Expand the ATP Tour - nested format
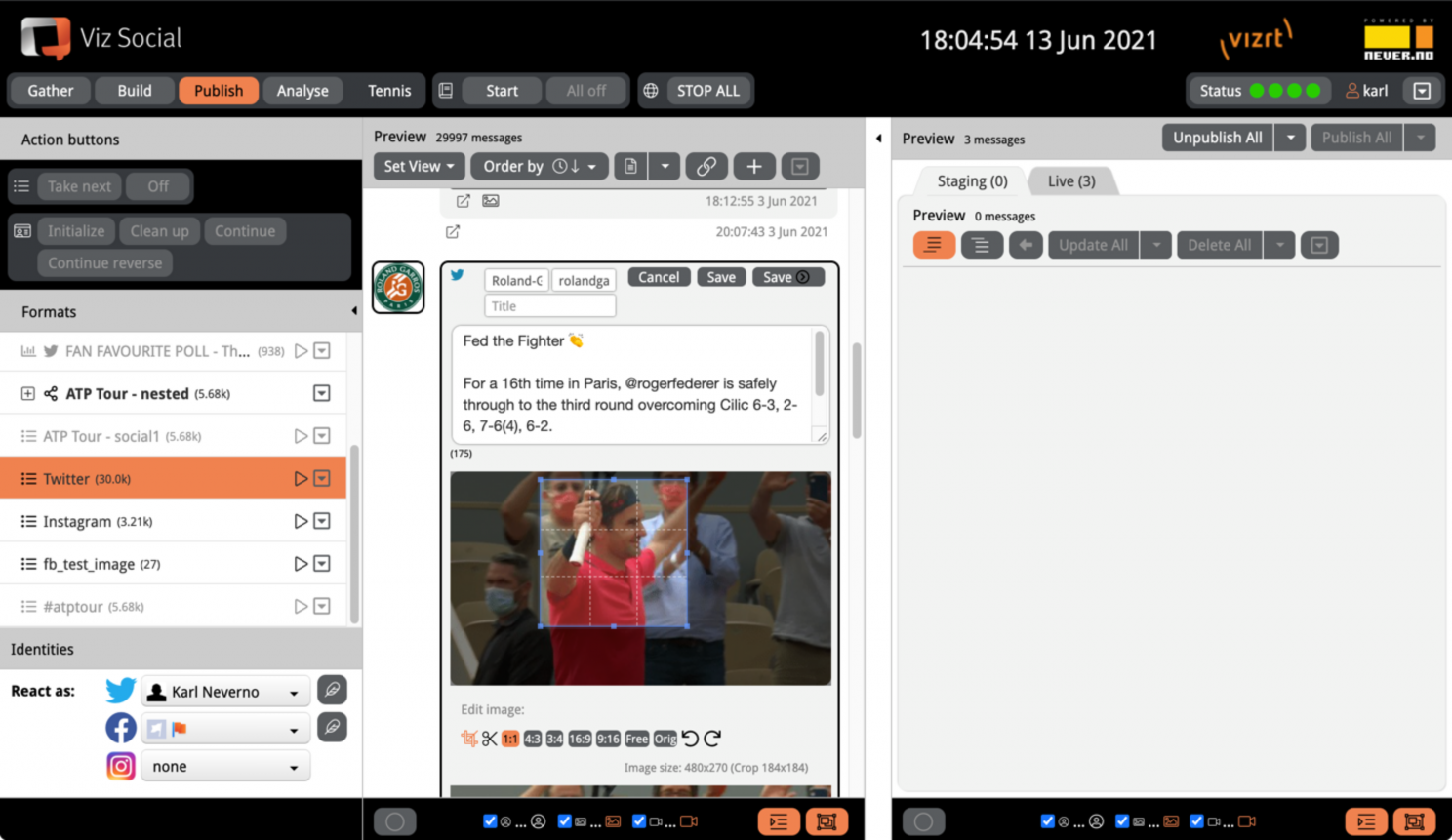This screenshot has height=840, width=1452. (x=27, y=394)
